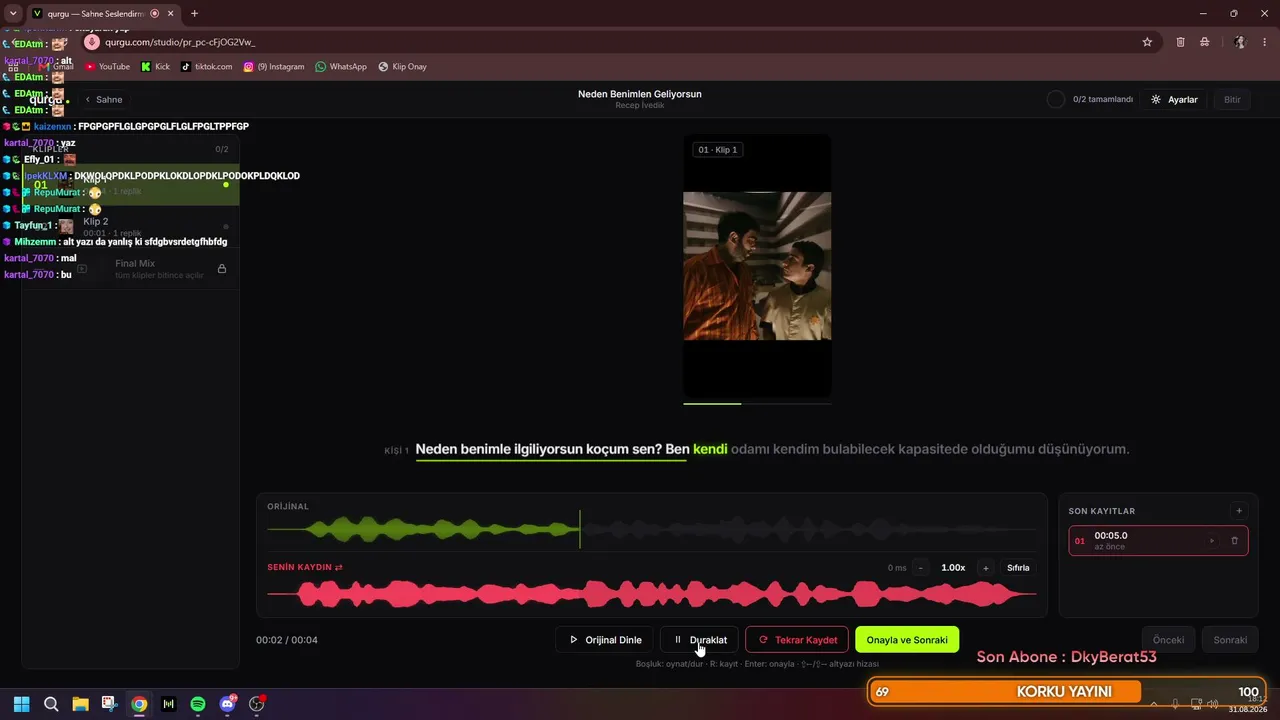Open the Klip Onay bookmark
The width and height of the screenshot is (1280, 720).
pos(402,67)
